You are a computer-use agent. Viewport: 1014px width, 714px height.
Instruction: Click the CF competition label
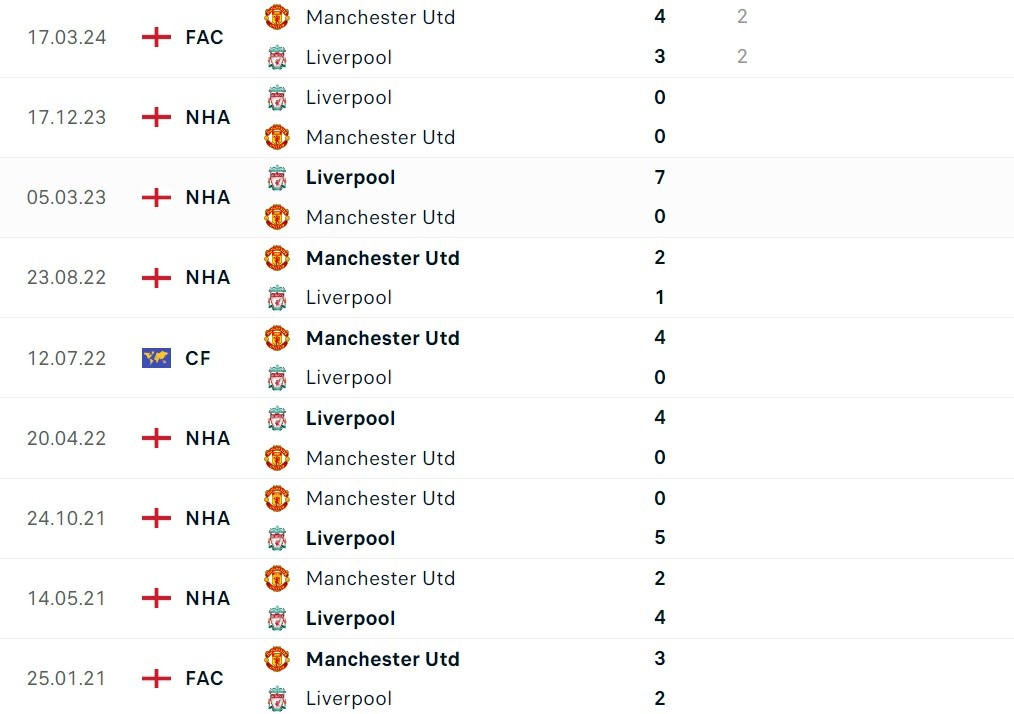point(198,358)
